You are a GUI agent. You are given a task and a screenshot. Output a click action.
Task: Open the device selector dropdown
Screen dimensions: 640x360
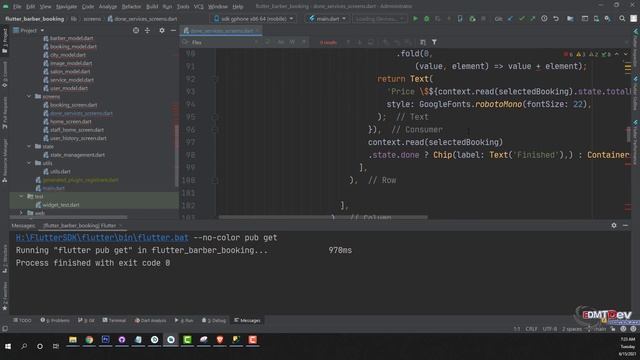(x=253, y=19)
